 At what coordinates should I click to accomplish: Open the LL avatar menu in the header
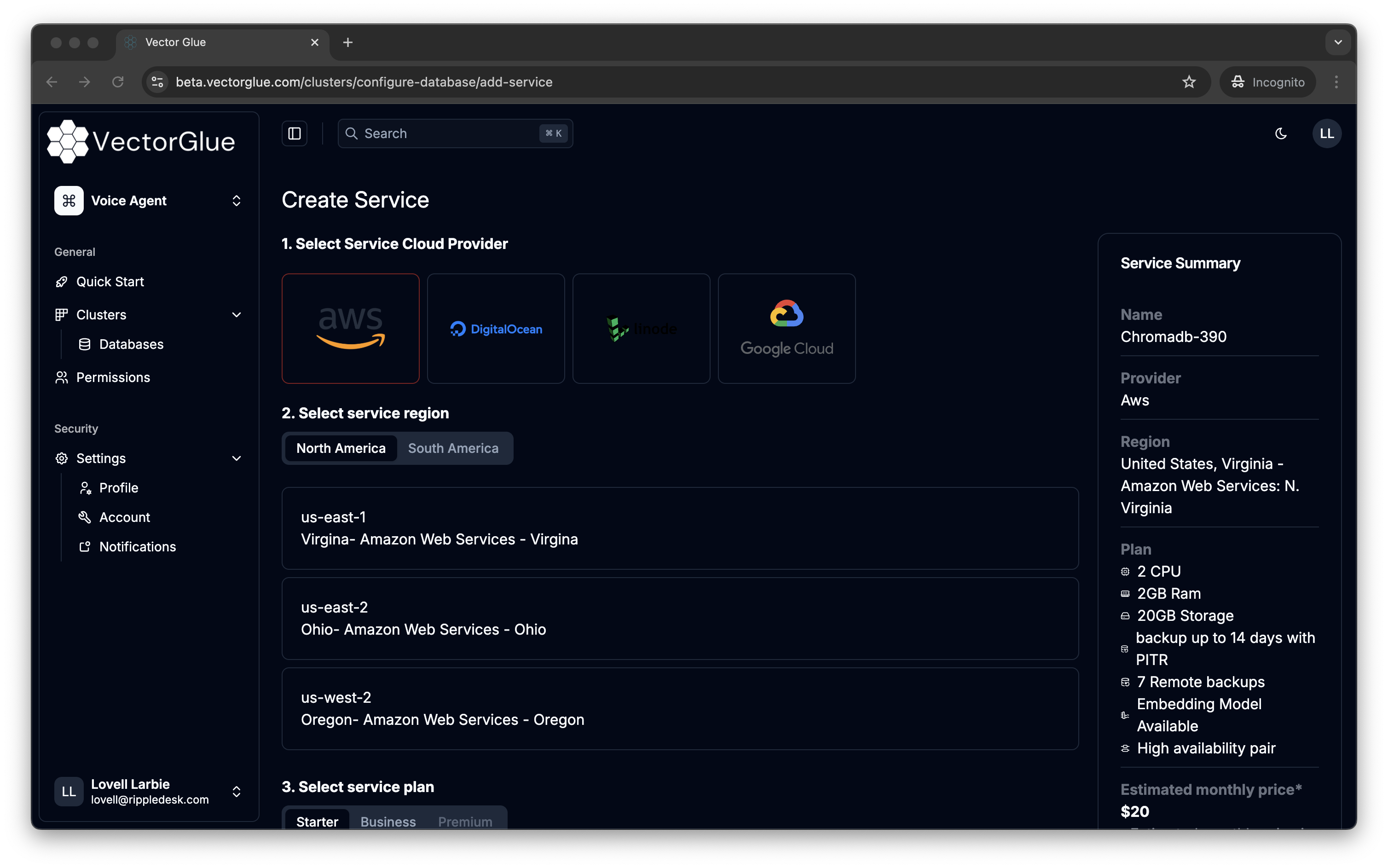point(1327,134)
